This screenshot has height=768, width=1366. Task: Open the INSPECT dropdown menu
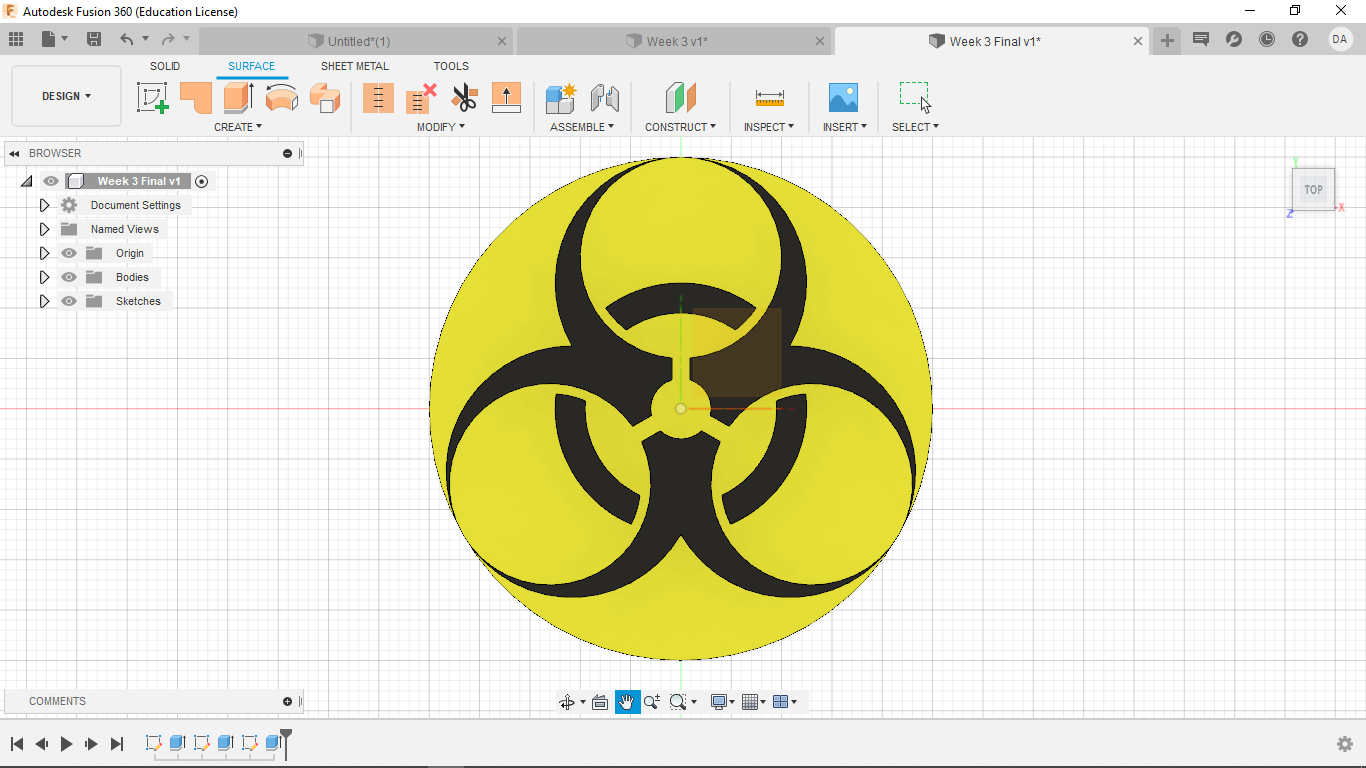[x=769, y=127]
